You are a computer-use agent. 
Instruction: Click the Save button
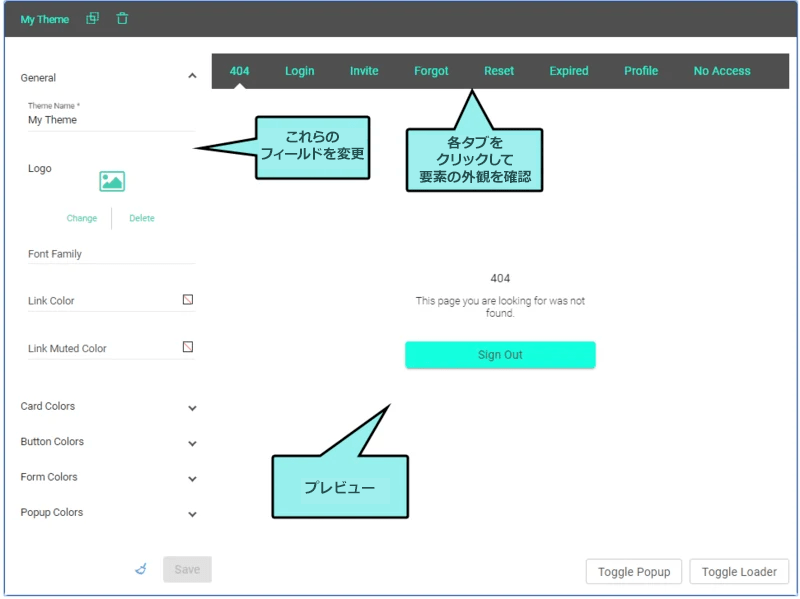point(187,569)
